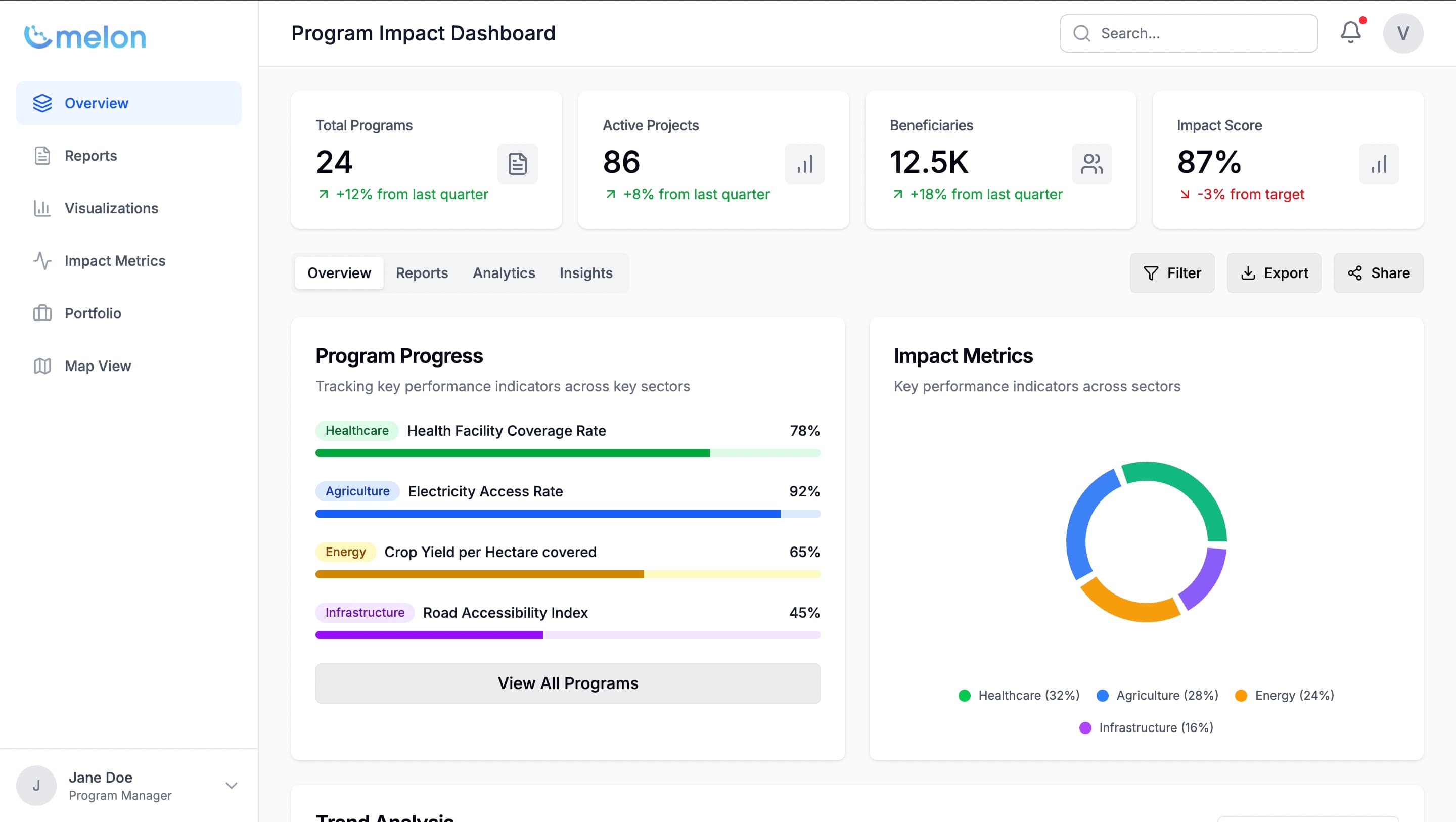1456x822 pixels.
Task: Click the Active Projects chart icon
Action: coord(804,164)
